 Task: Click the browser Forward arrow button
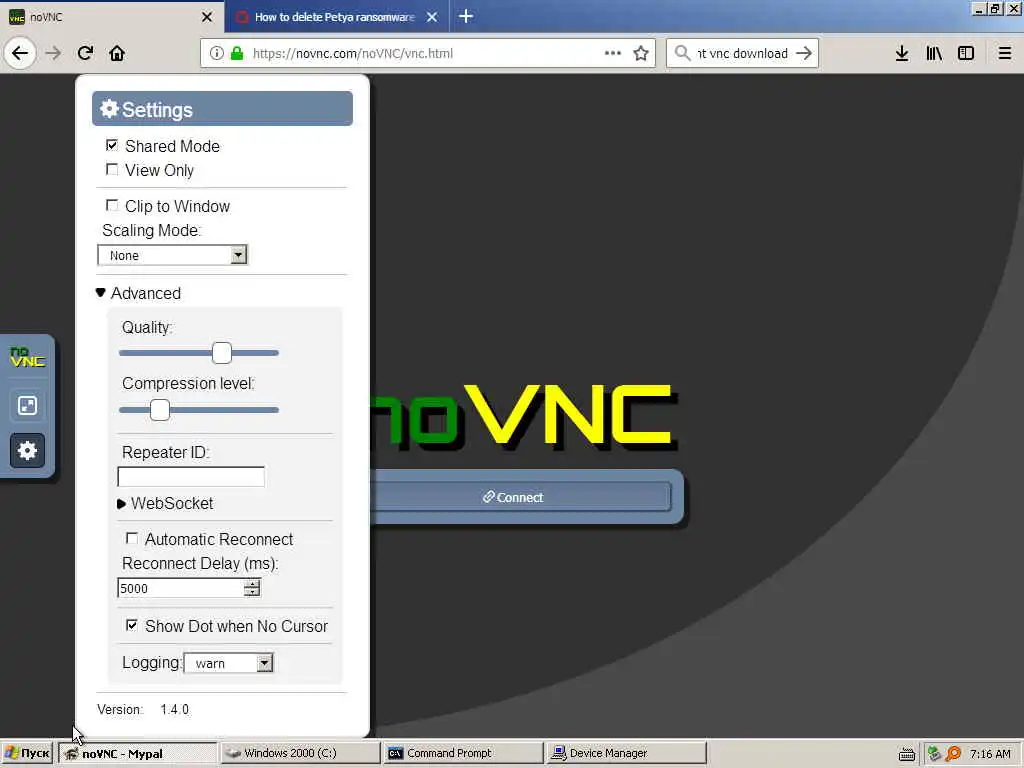(x=53, y=53)
